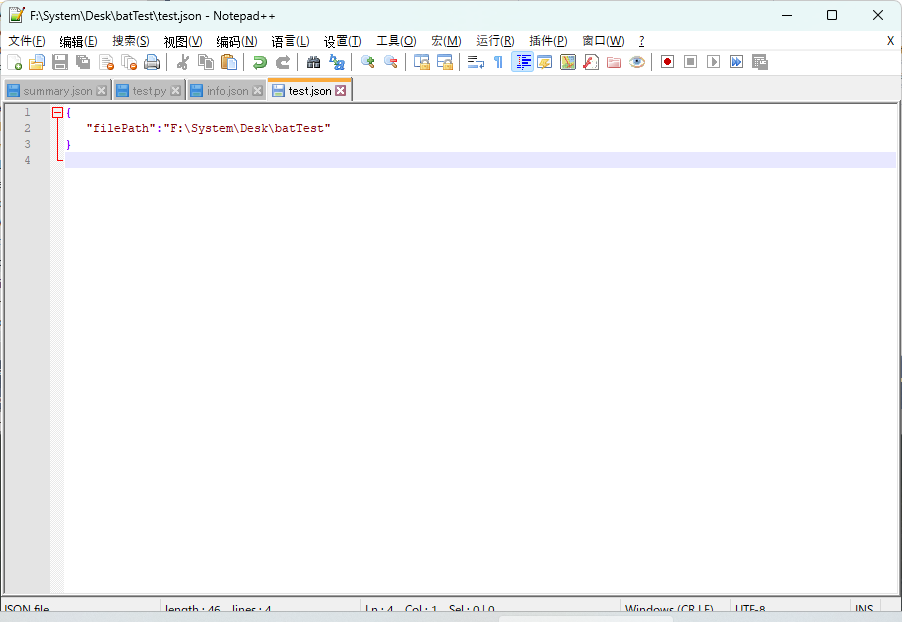Toggle synchronized horizontal scrolling icon
902x622 pixels.
click(445, 62)
